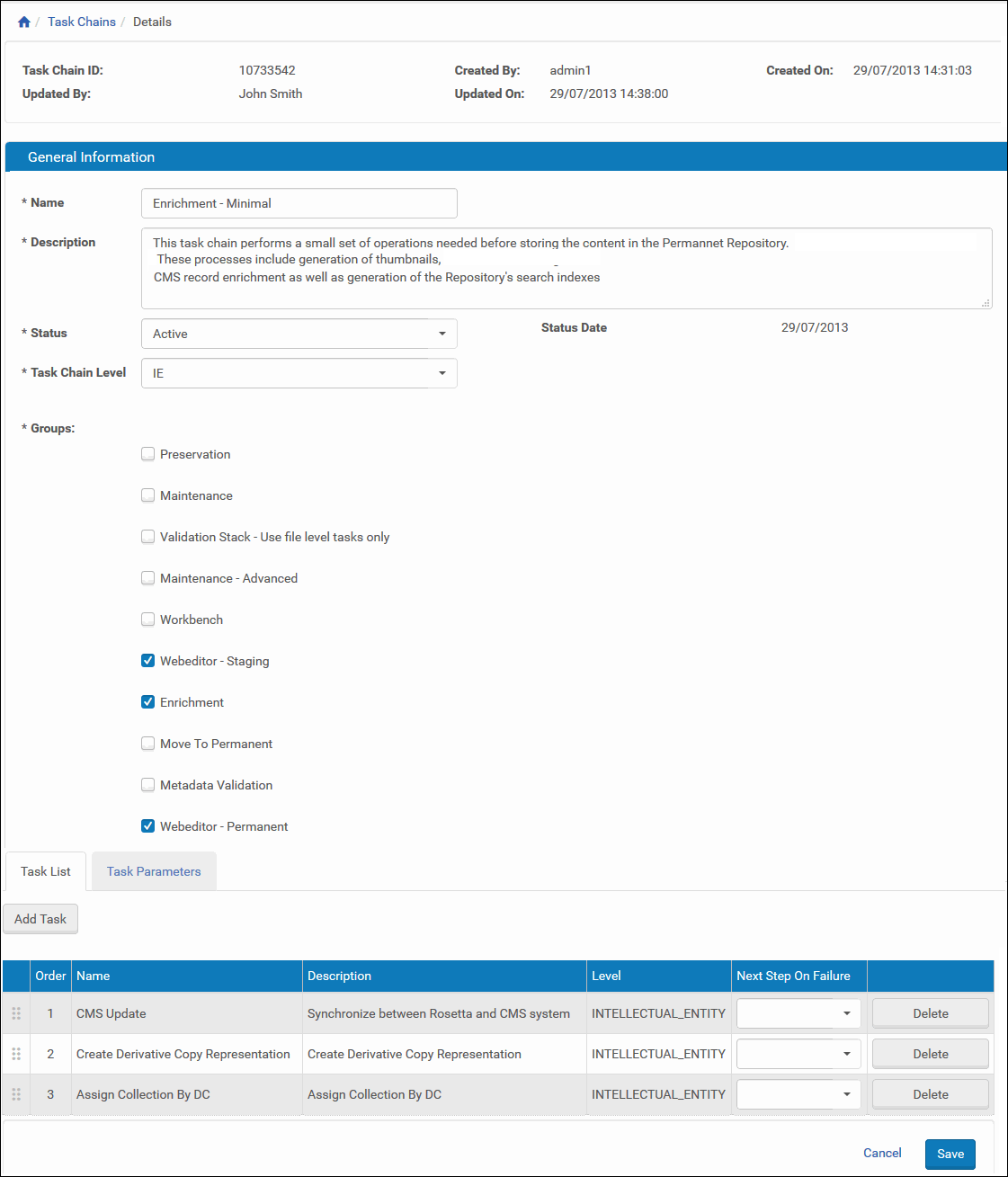Click into the Name input field
The width and height of the screenshot is (1008, 1177).
pyautogui.click(x=299, y=203)
